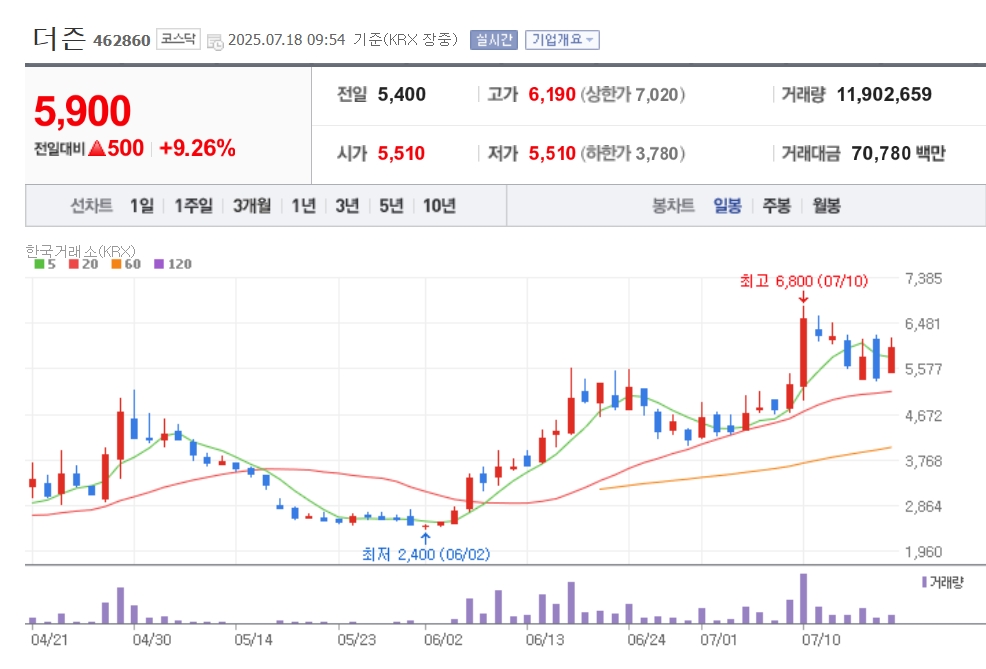Click the red up-triangle next to 500
Screen dimensions: 986x669
click(x=97, y=148)
